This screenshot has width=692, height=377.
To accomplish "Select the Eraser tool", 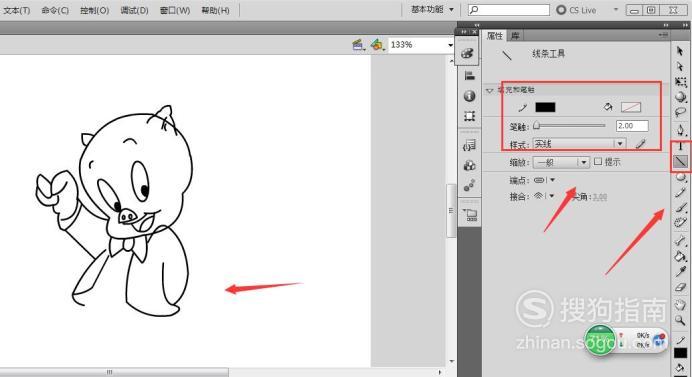I will click(x=680, y=288).
